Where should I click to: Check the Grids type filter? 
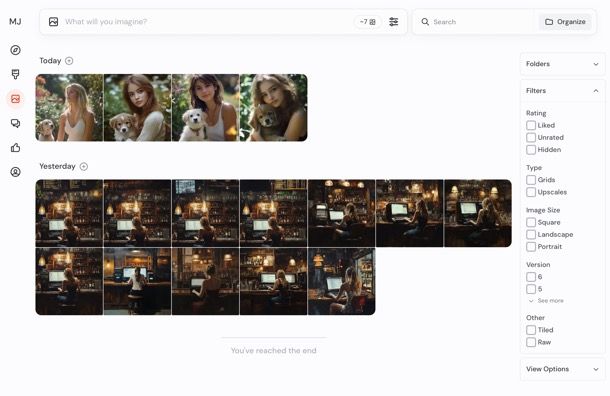coord(531,180)
